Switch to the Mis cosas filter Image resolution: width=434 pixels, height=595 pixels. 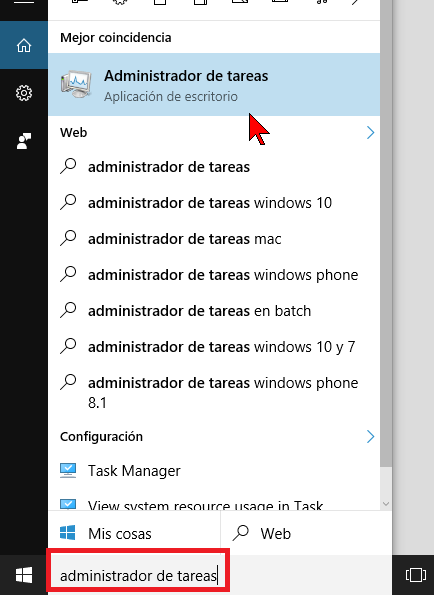pos(134,533)
